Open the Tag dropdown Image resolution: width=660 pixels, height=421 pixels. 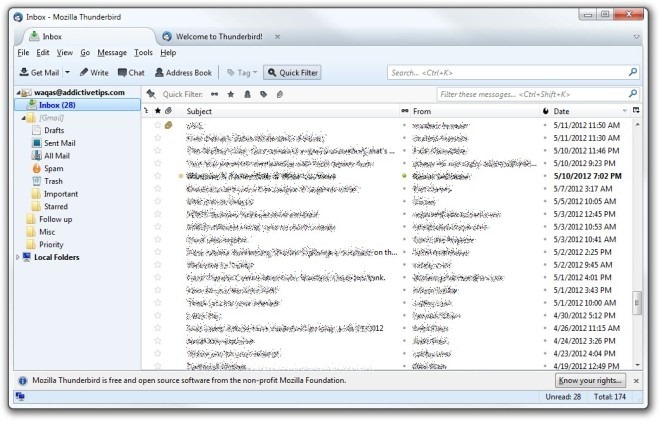click(242, 72)
